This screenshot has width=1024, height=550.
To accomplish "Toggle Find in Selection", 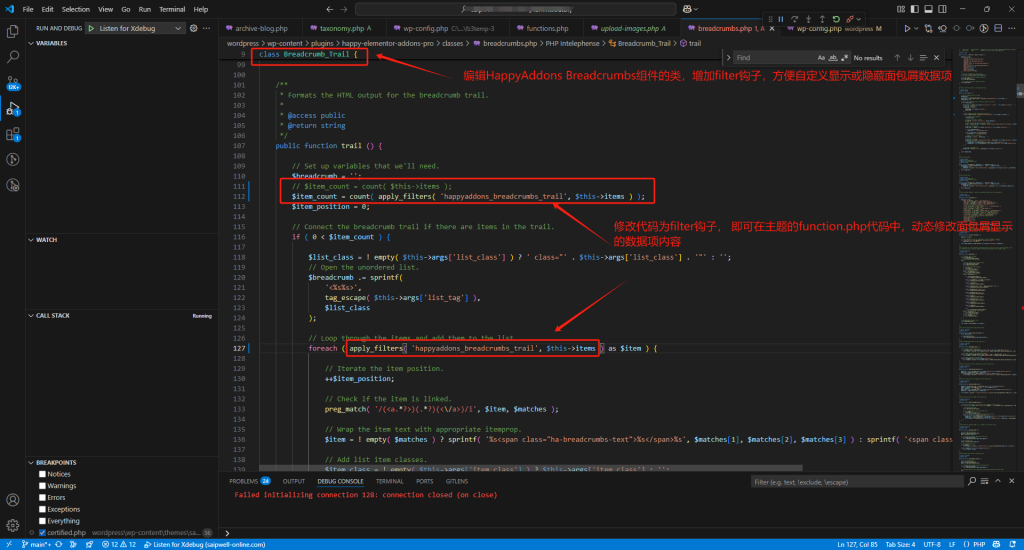I will pyautogui.click(x=923, y=57).
